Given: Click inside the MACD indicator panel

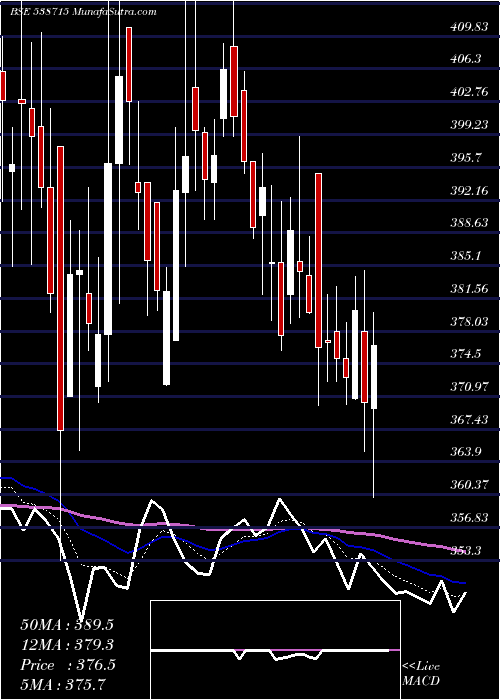Looking at the screenshot, I should [x=275, y=650].
